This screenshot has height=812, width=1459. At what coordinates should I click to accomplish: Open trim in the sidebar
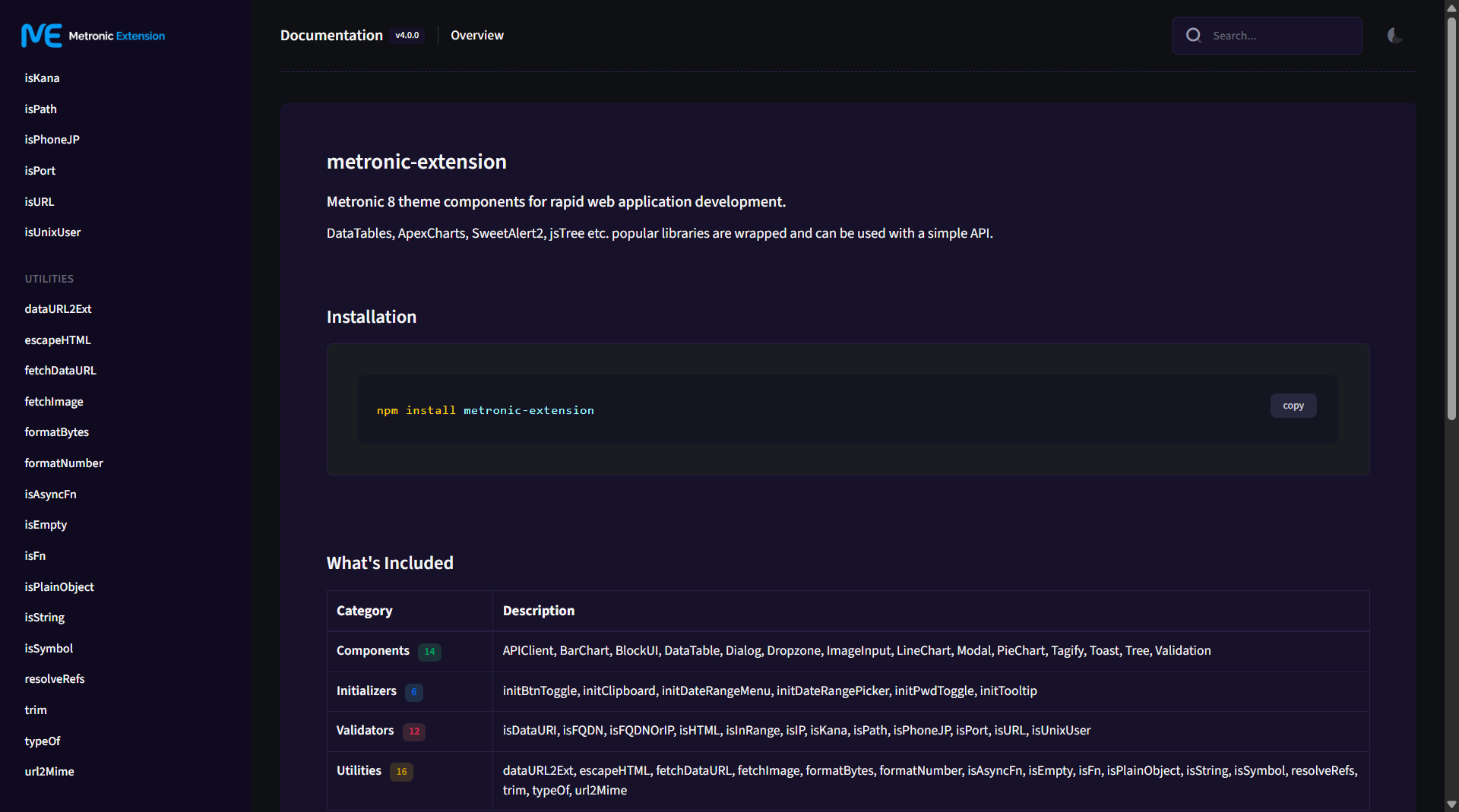click(x=36, y=710)
